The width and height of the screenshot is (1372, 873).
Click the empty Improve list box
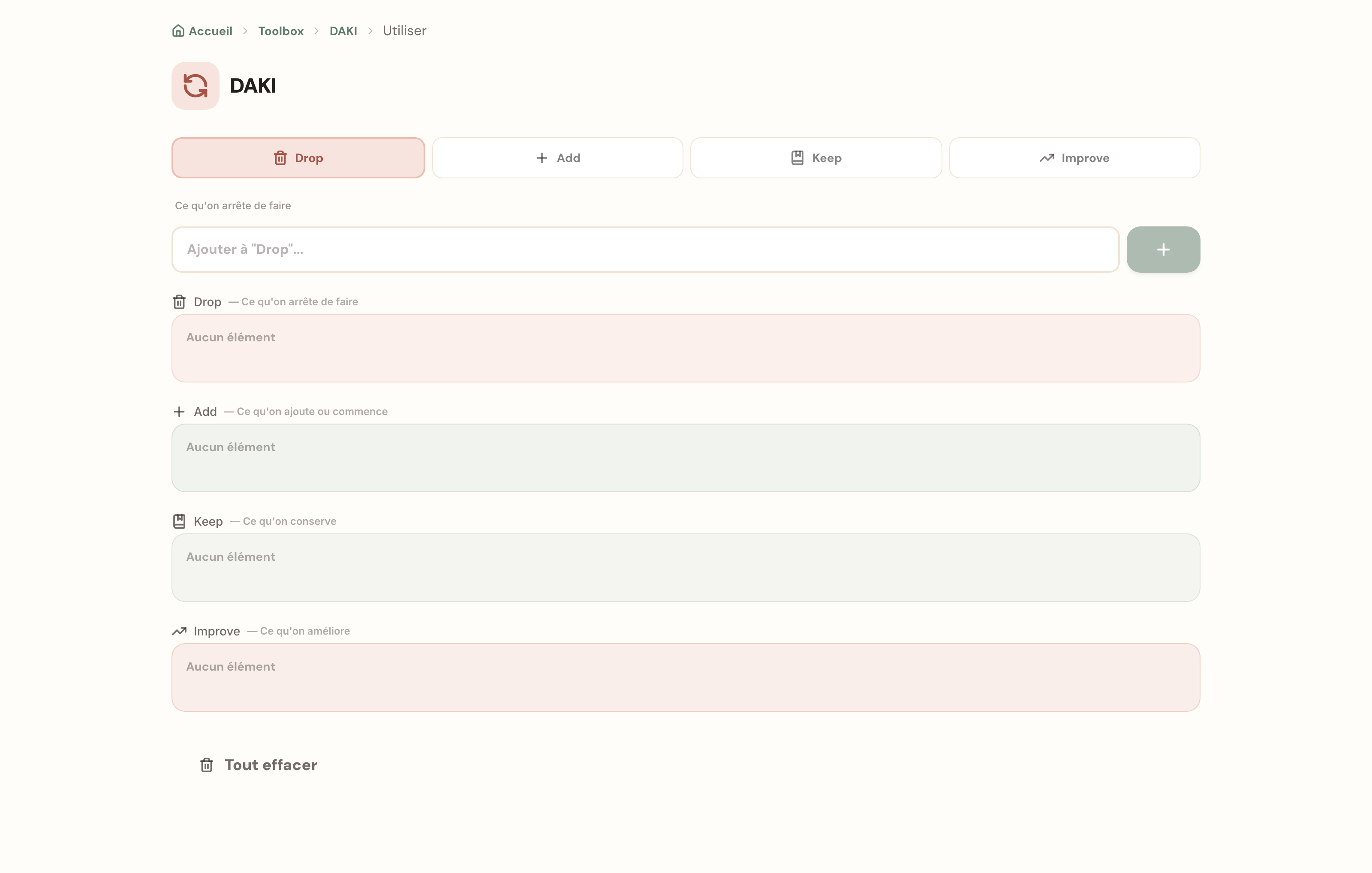click(686, 677)
